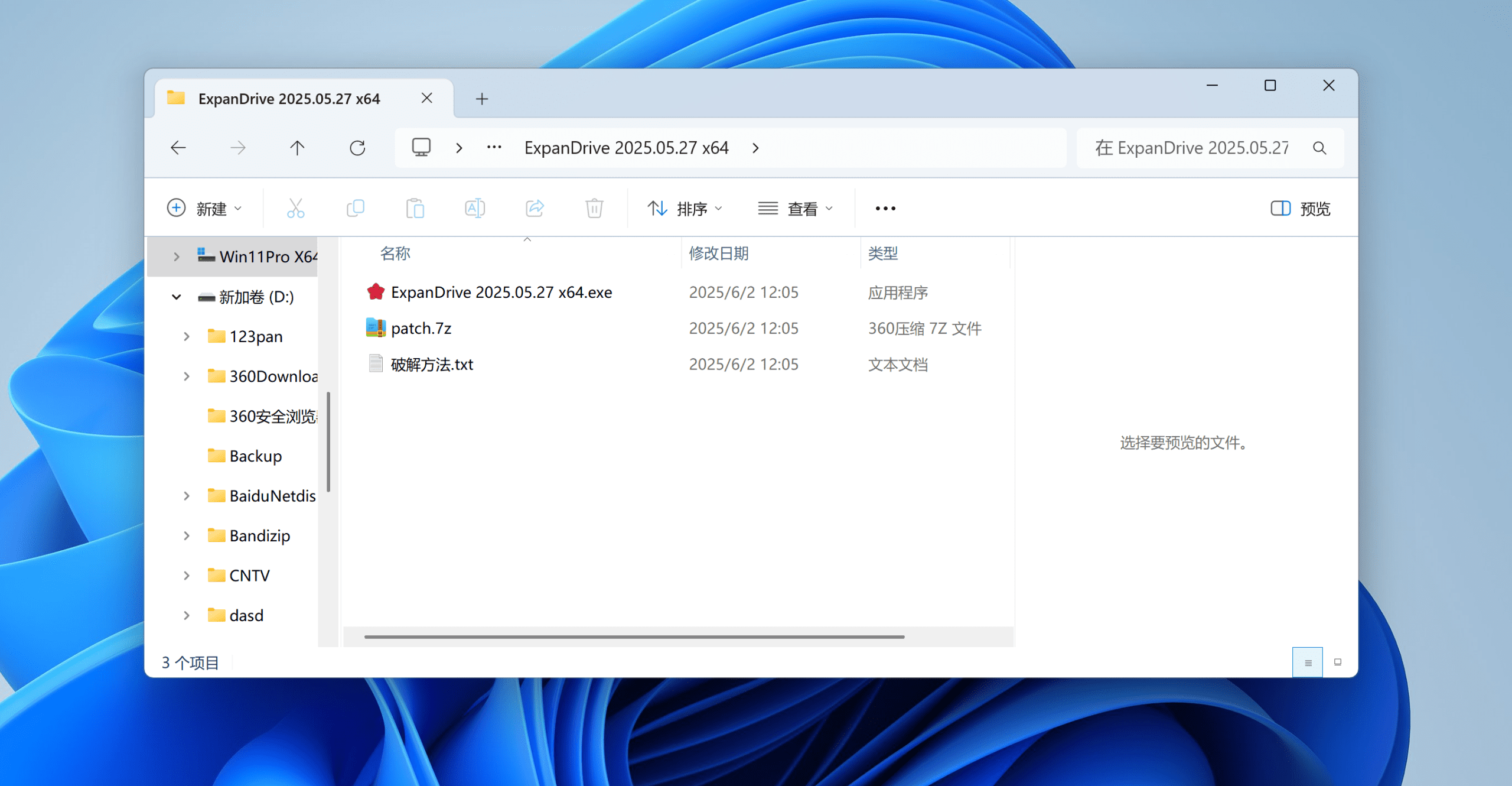Click the Rename icon in toolbar
This screenshot has width=1512, height=786.
(x=475, y=208)
